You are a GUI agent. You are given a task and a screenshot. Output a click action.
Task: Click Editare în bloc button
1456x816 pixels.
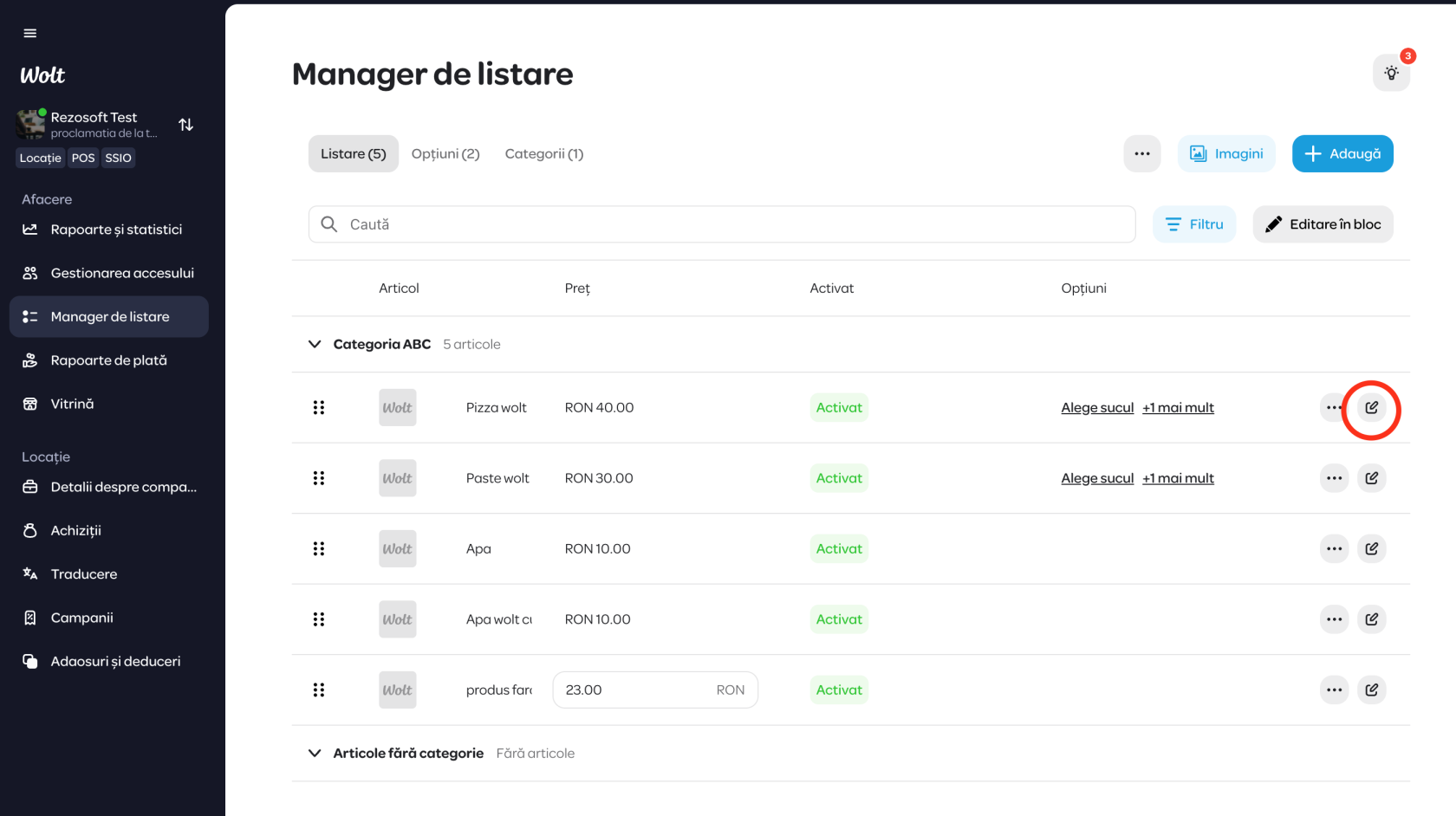tap(1323, 224)
